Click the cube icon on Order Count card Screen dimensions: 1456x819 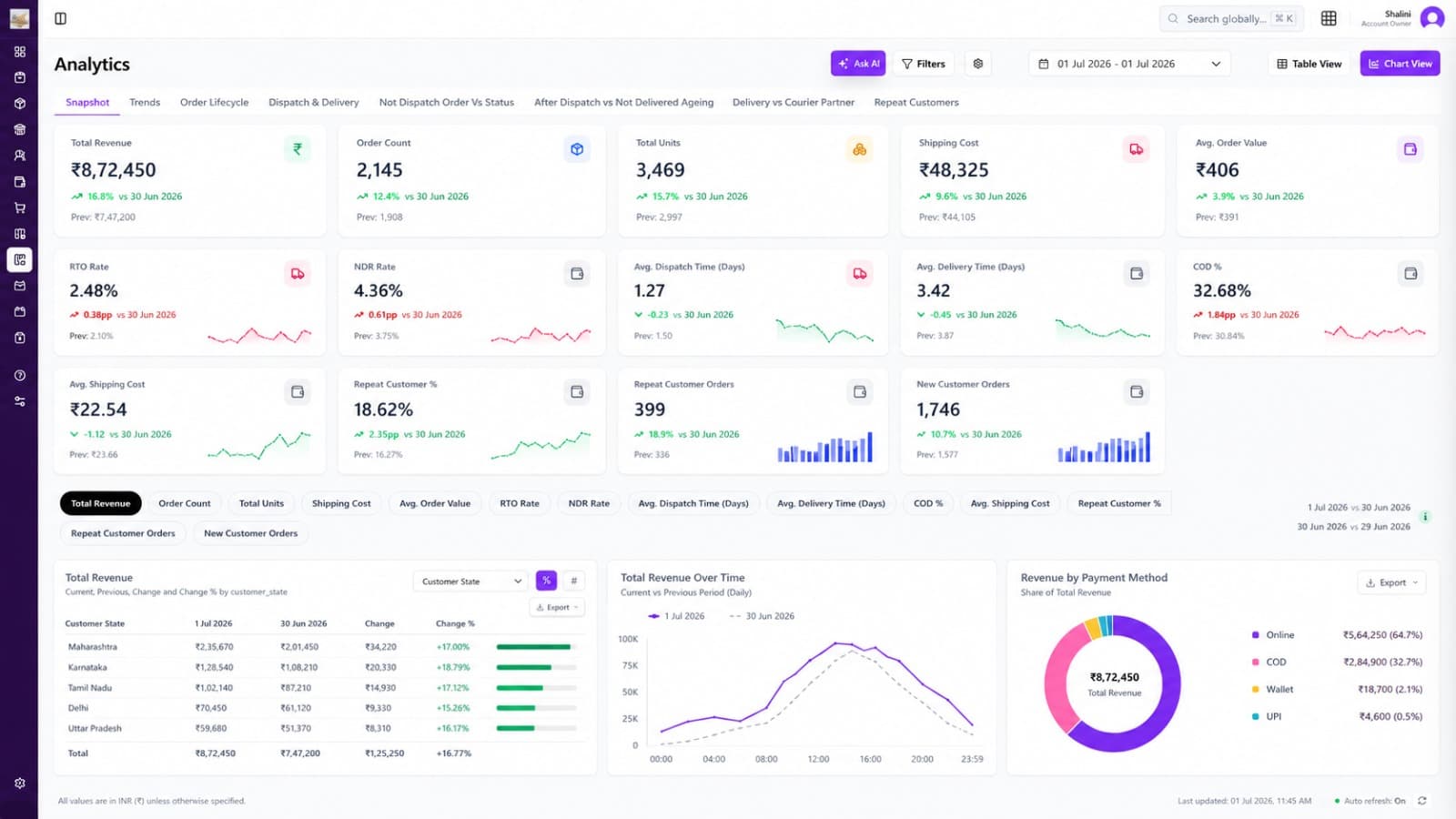577,149
